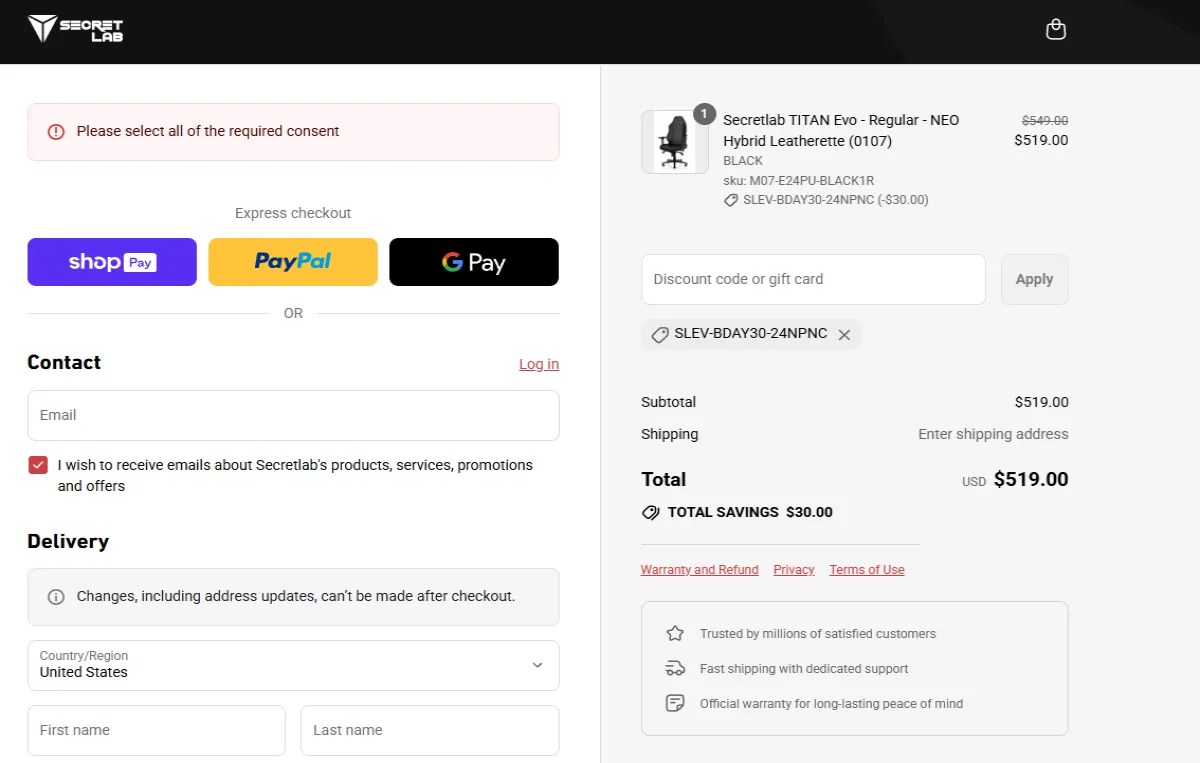
Task: Checkout with Google Pay
Action: 473,261
